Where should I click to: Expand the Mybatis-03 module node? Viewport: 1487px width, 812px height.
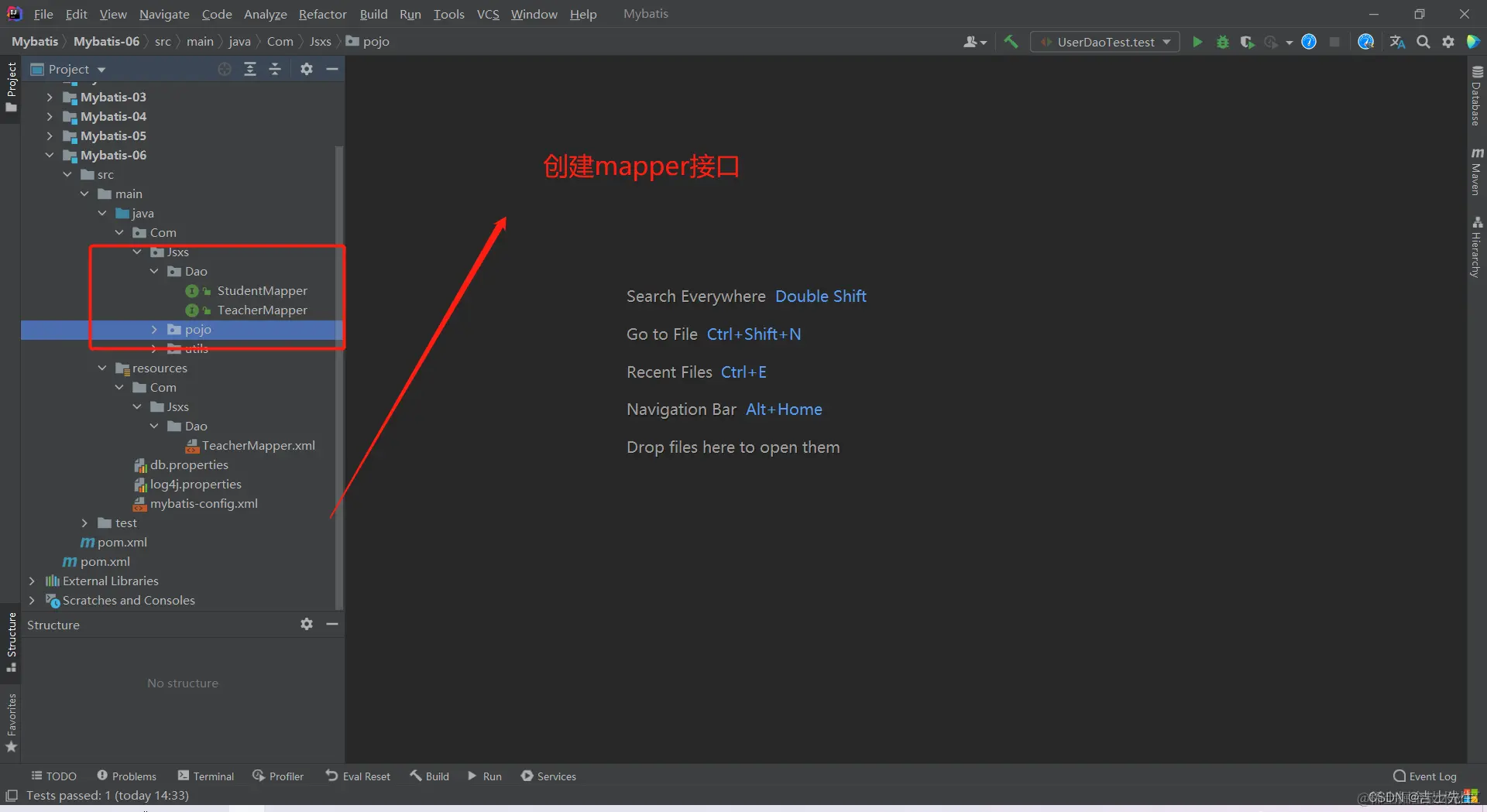[x=50, y=97]
